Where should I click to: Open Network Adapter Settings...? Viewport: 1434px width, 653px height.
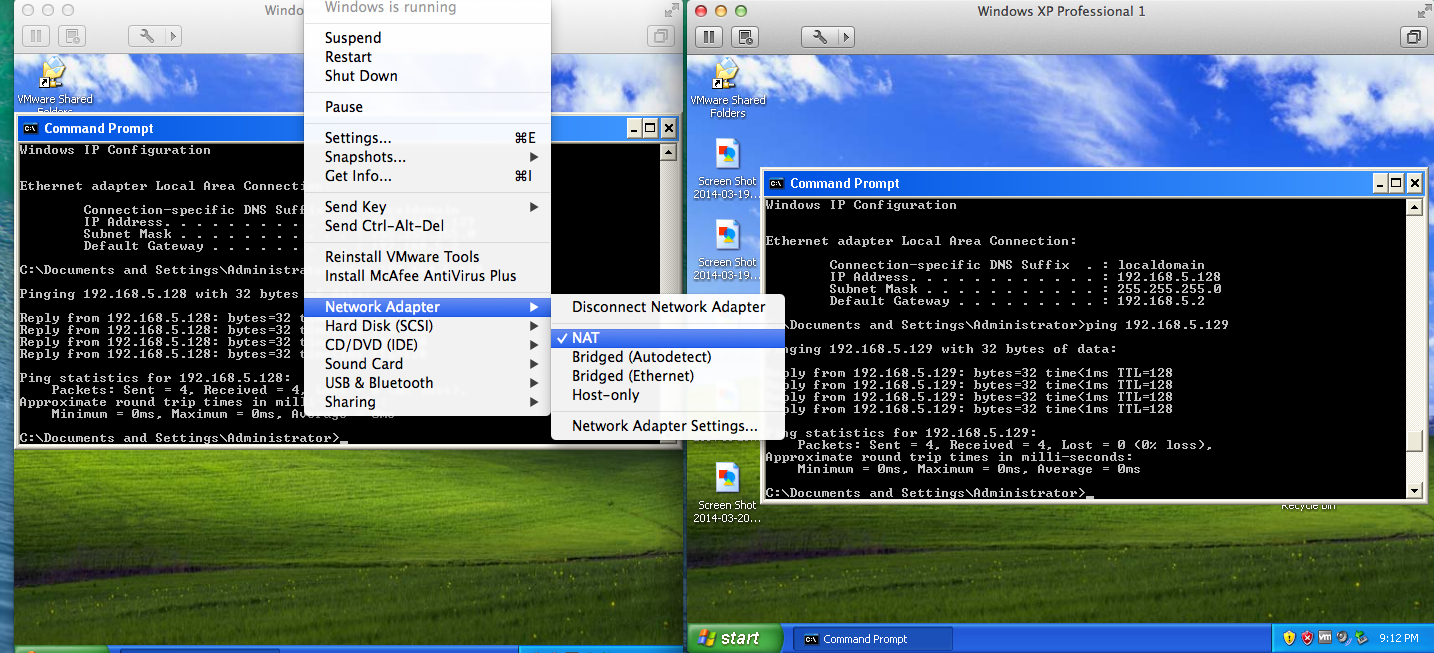point(668,426)
